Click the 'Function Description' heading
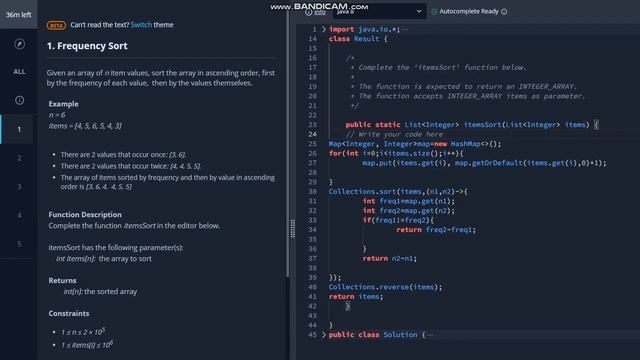 (x=85, y=215)
